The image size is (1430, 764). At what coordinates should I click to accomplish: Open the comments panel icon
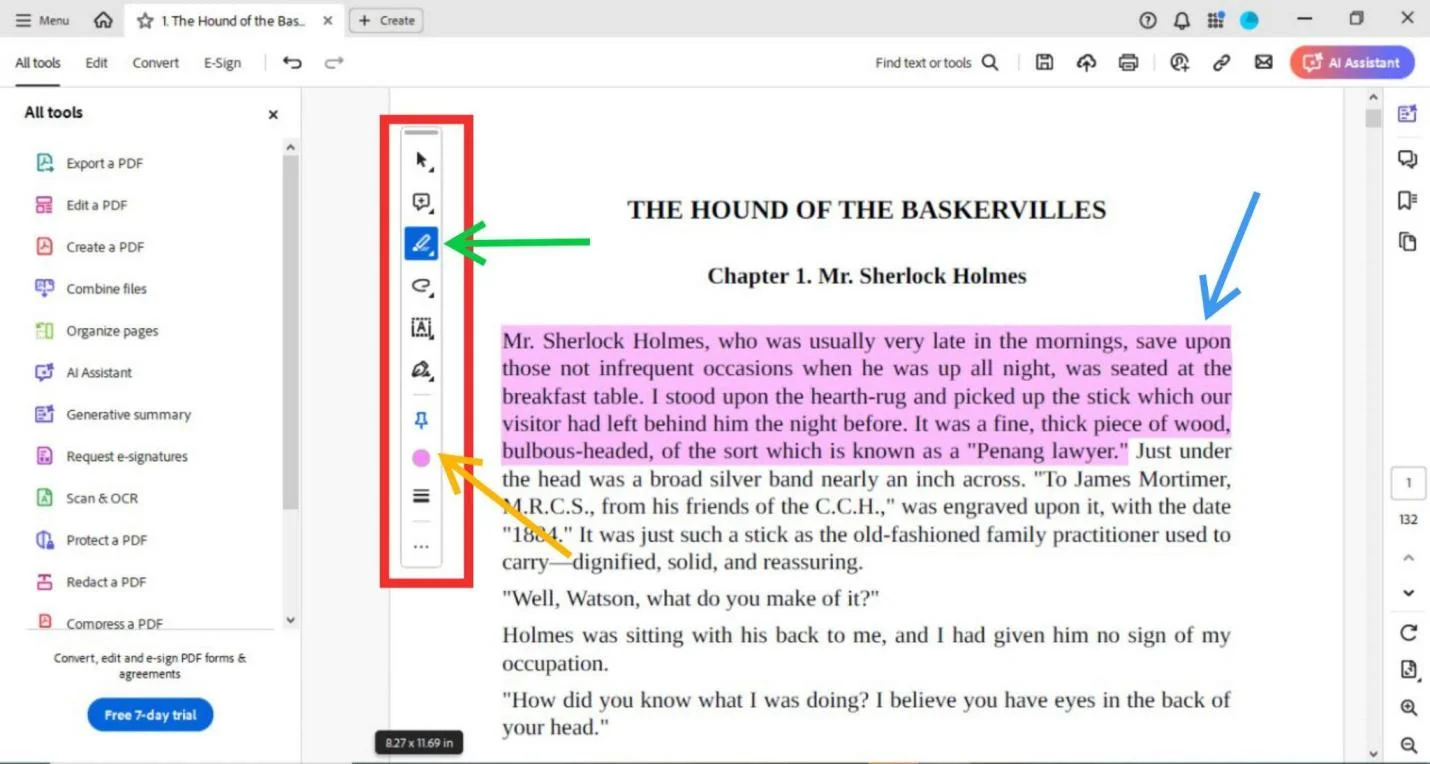pyautogui.click(x=1408, y=158)
